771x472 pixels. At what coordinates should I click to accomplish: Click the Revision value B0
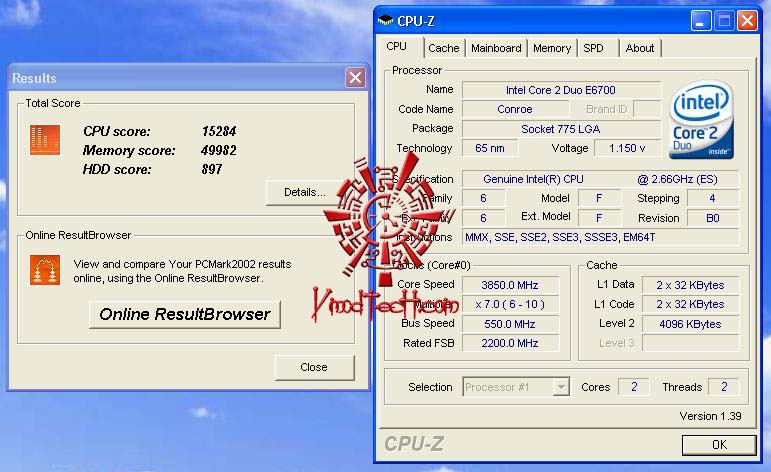point(712,218)
